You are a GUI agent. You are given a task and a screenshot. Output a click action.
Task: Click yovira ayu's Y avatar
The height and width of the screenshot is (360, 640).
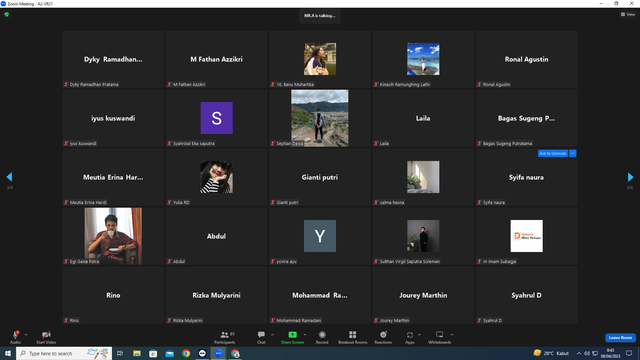320,236
